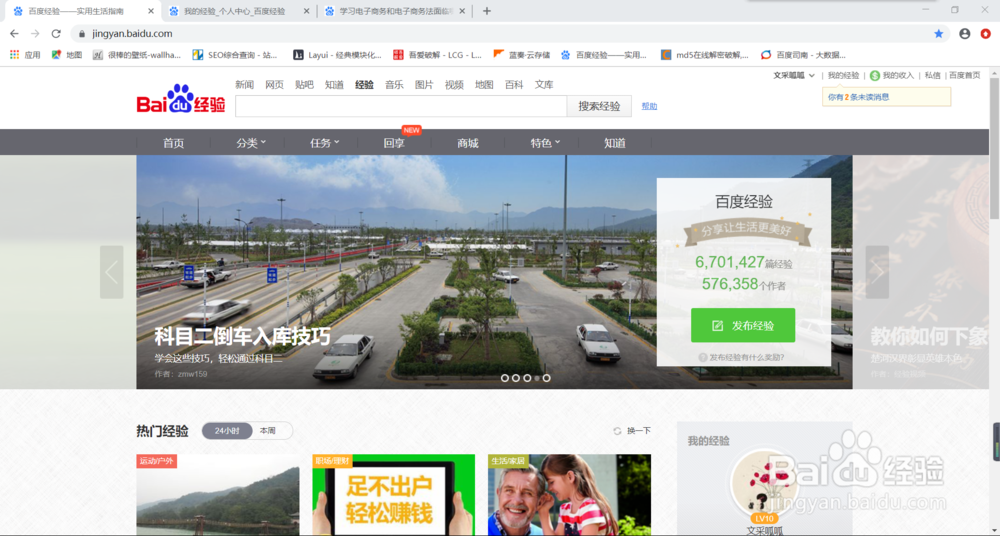
Task: Open the 首页 navigation item
Action: (x=173, y=143)
